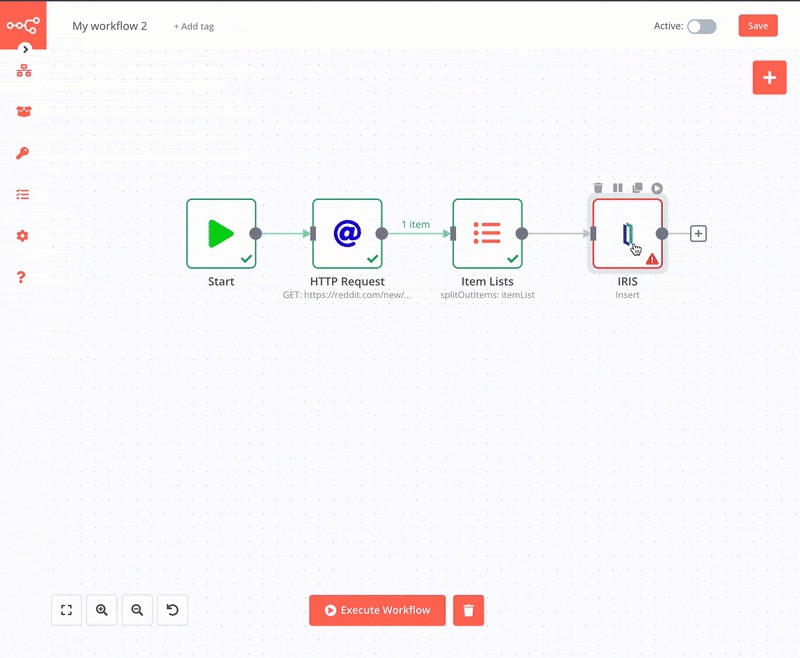800x658 pixels.
Task: Click the delete icon above IRIS node
Action: pos(598,188)
